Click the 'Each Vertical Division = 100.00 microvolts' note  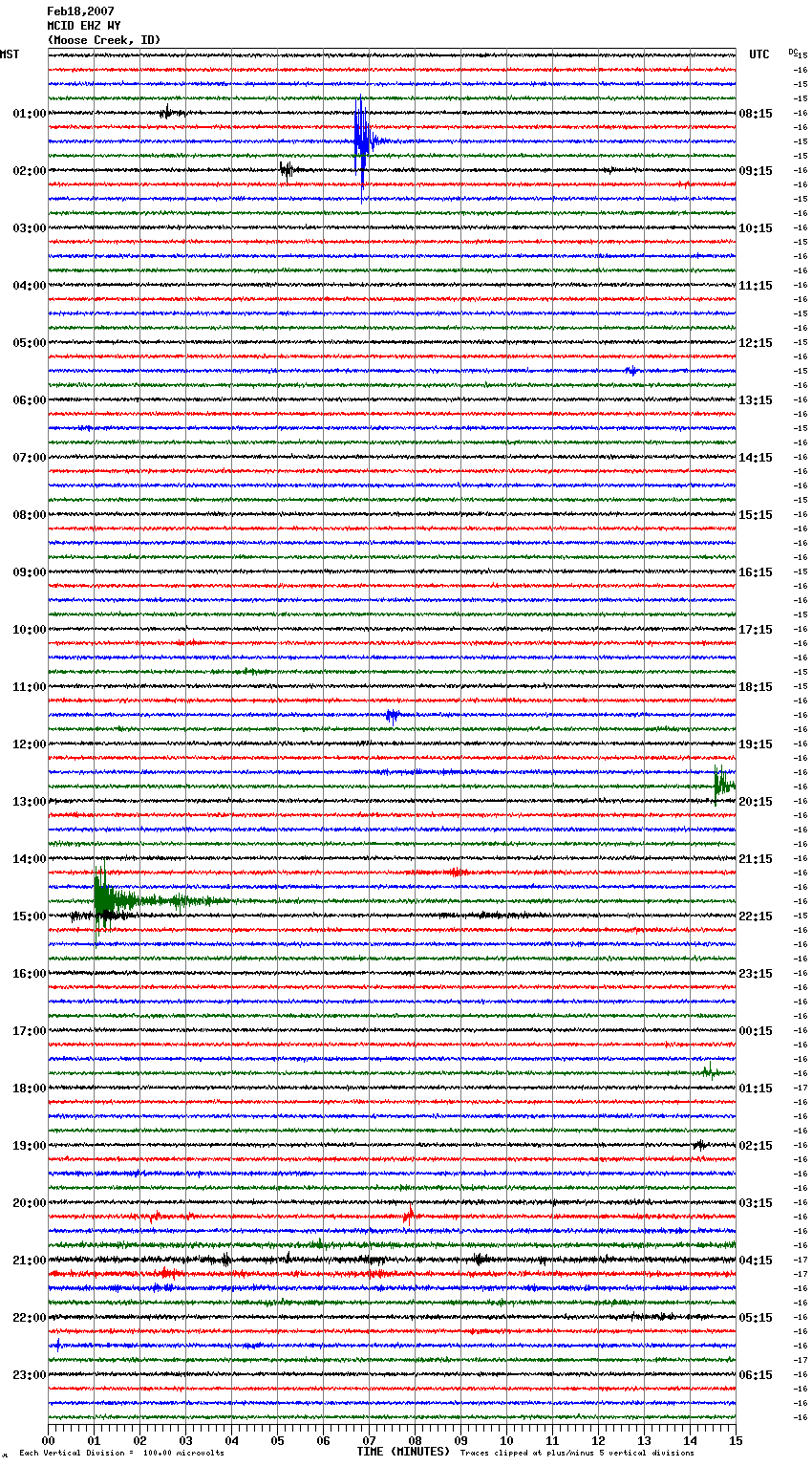[x=122, y=1454]
